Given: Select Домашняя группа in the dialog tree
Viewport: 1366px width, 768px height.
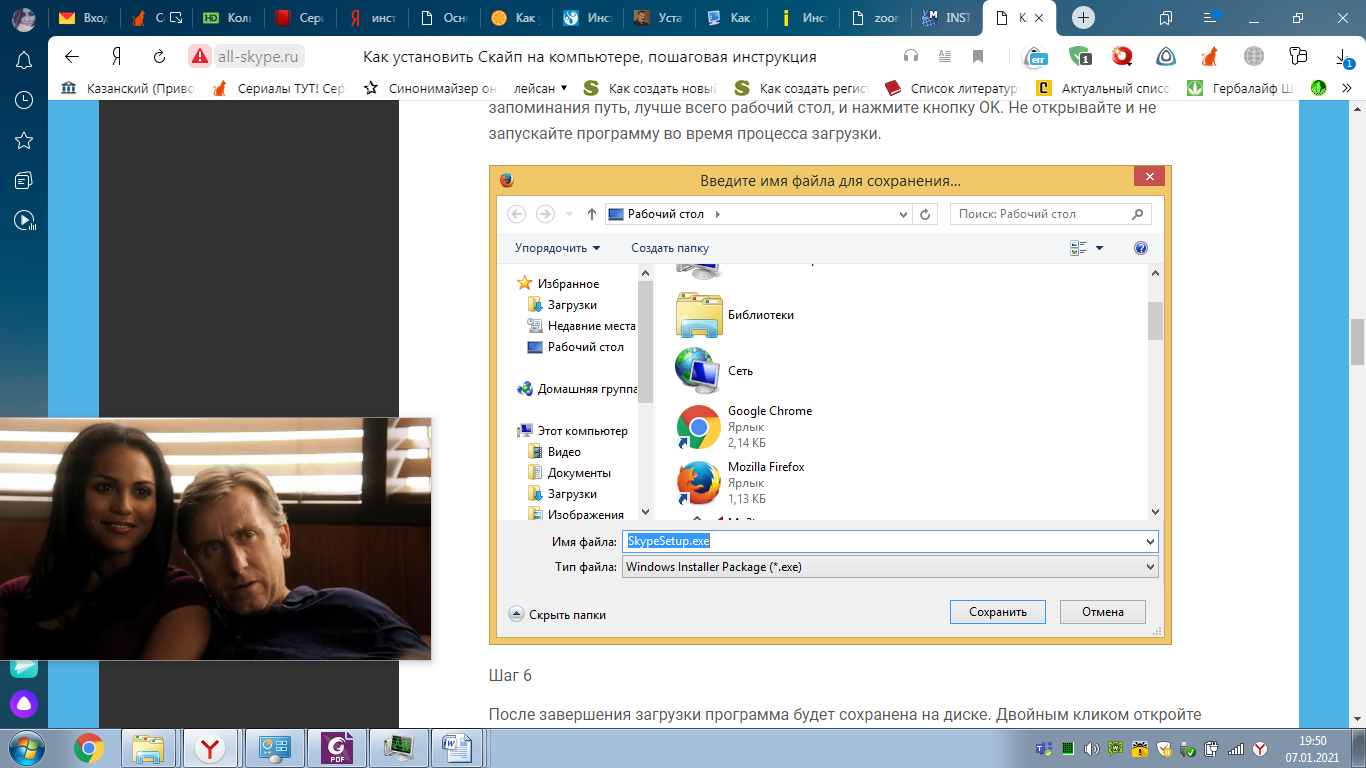Looking at the screenshot, I should (x=577, y=389).
